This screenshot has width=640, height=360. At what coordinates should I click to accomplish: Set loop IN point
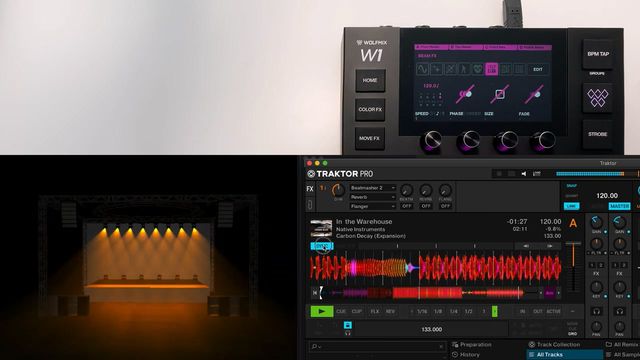(522, 311)
